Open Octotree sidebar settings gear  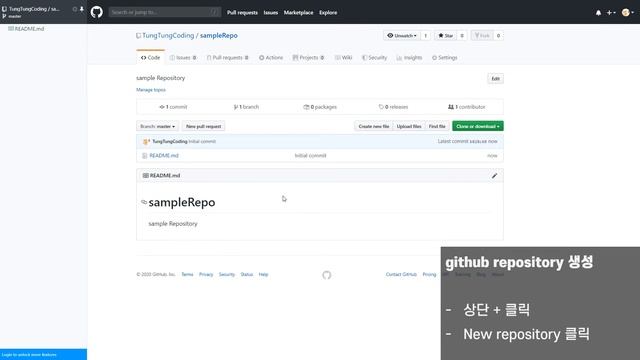click(x=75, y=9)
